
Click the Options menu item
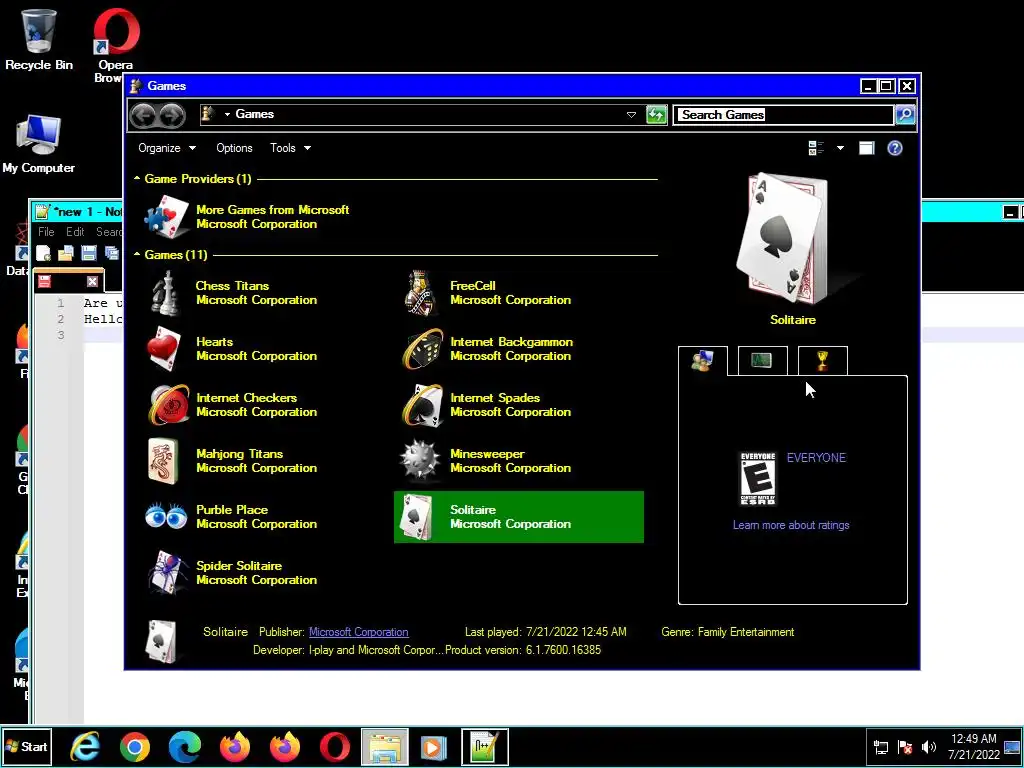(x=234, y=148)
